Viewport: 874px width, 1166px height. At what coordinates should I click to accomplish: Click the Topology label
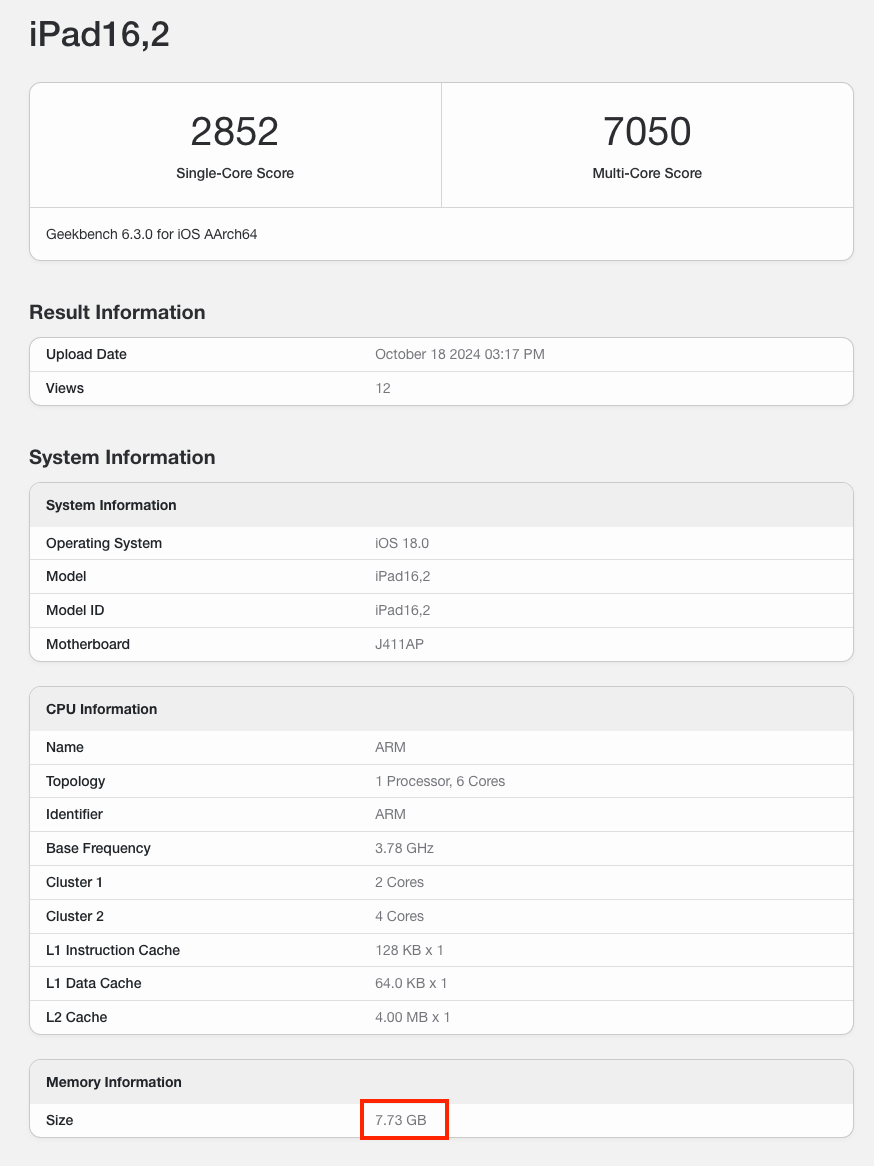pos(76,782)
